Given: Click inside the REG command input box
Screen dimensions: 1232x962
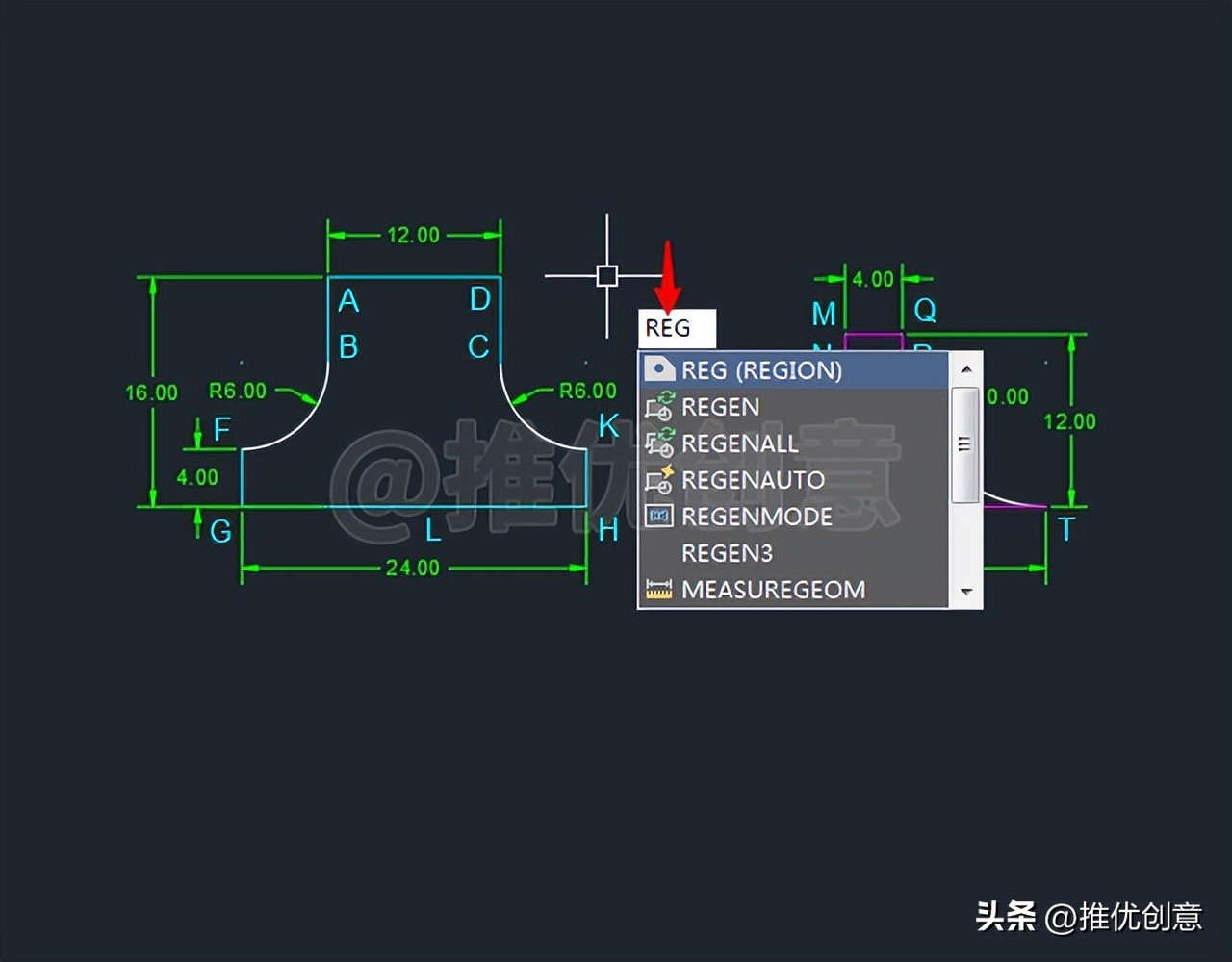Looking at the screenshot, I should click(677, 328).
